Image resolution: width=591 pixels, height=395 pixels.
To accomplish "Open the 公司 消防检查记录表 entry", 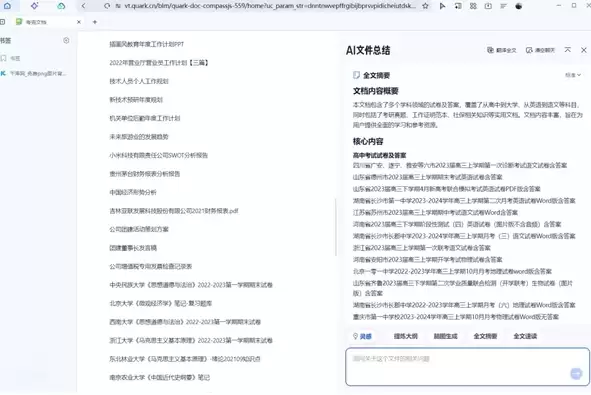I will click(150, 266).
